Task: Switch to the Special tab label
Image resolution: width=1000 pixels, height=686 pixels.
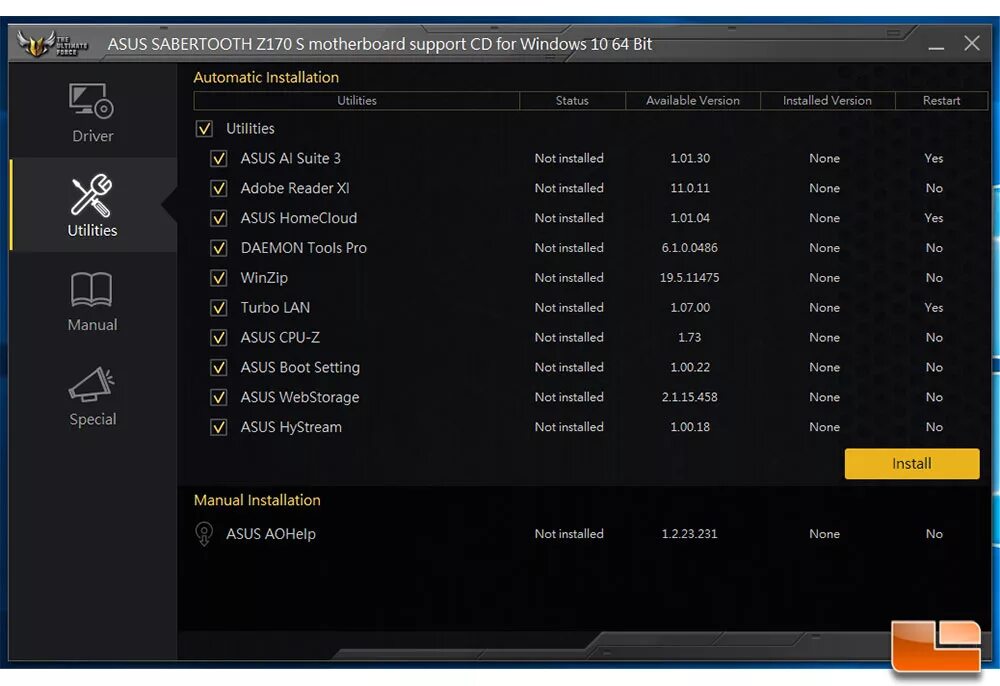Action: [92, 419]
